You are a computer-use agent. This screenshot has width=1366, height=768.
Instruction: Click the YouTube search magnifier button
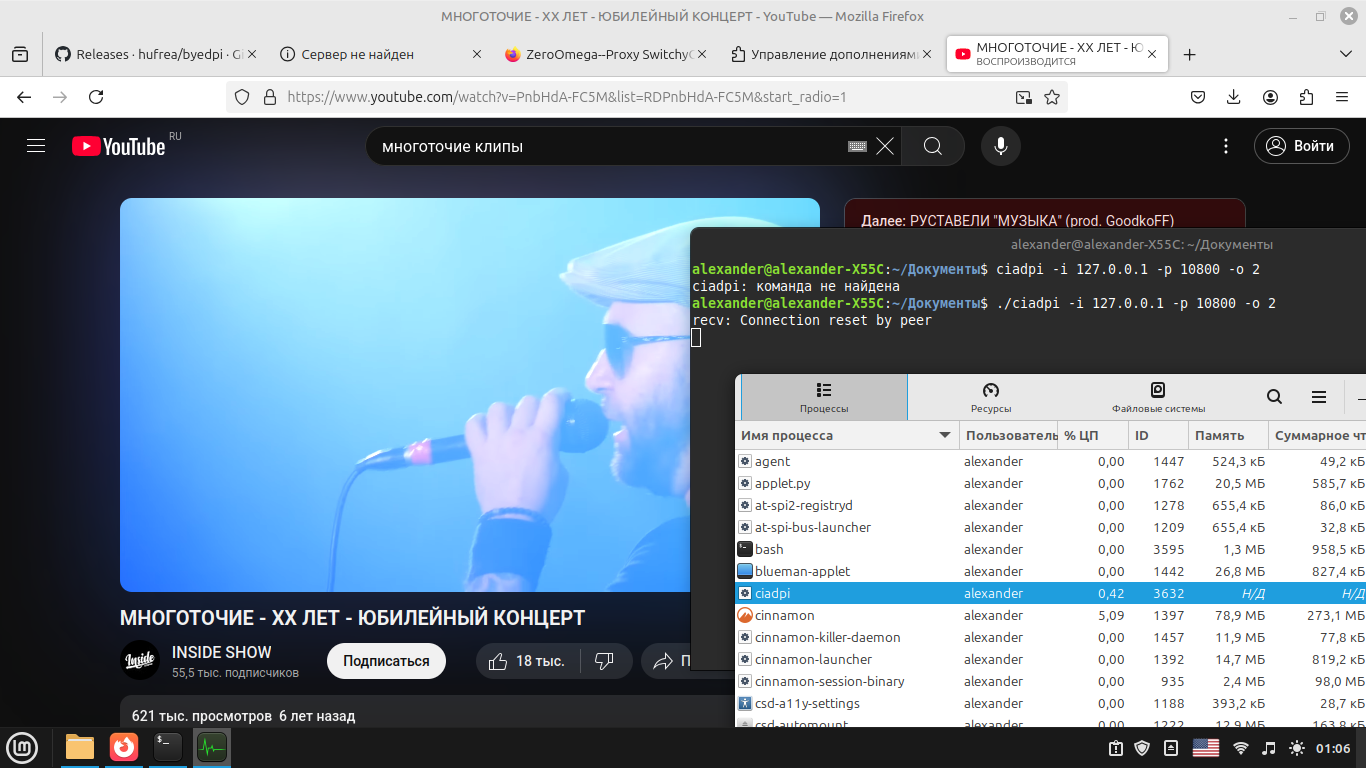932,146
